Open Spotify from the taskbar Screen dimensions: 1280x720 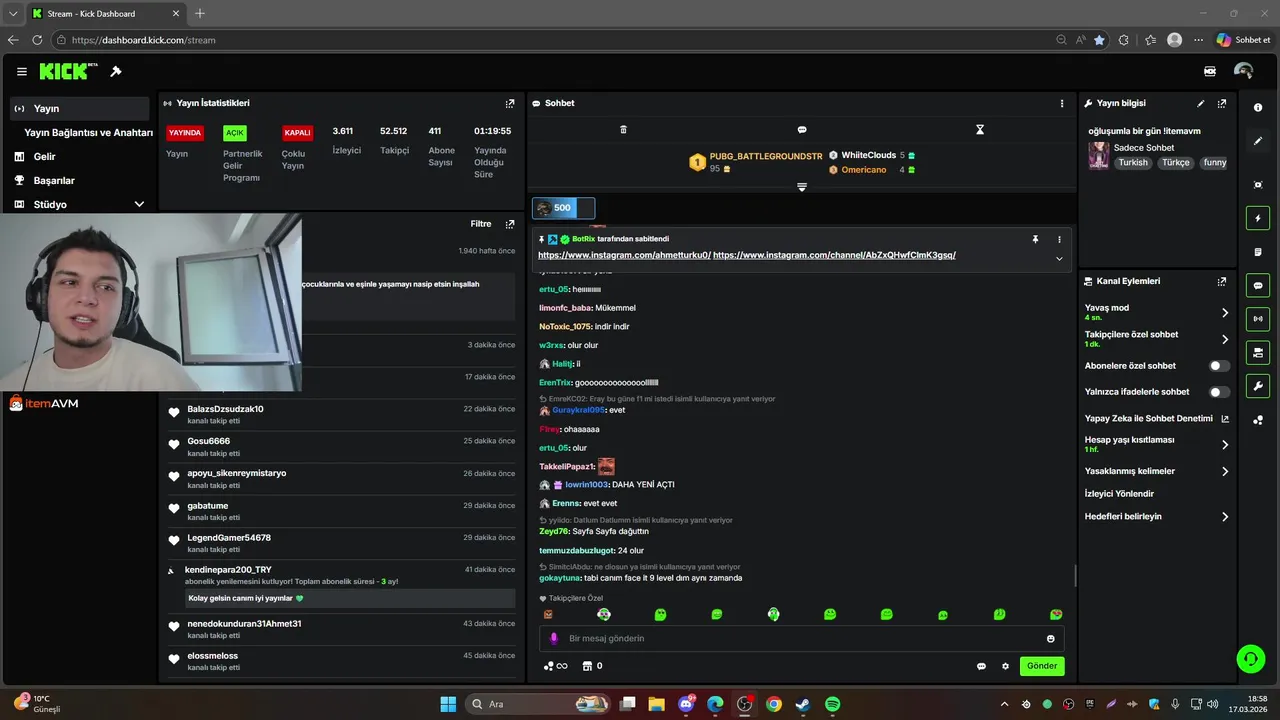(x=832, y=704)
